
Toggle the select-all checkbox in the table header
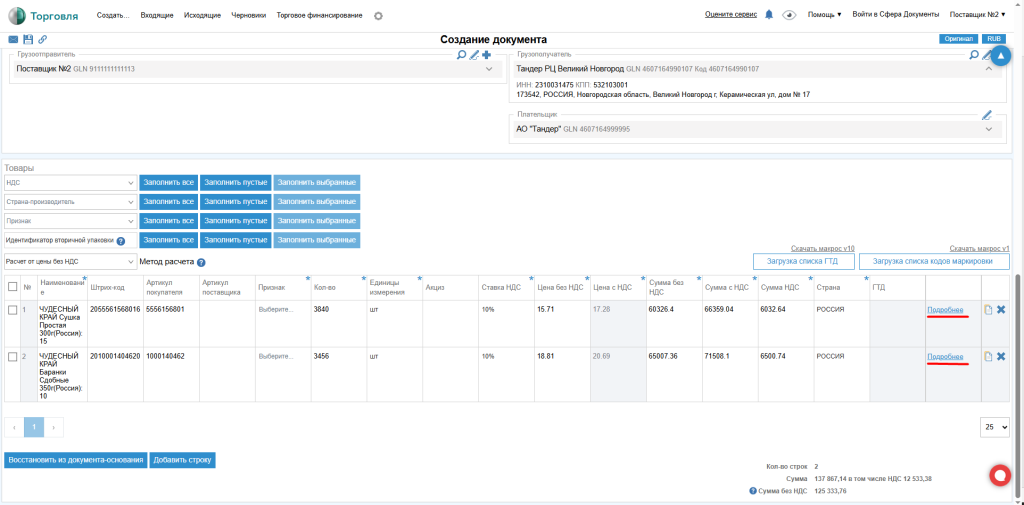pos(12,287)
